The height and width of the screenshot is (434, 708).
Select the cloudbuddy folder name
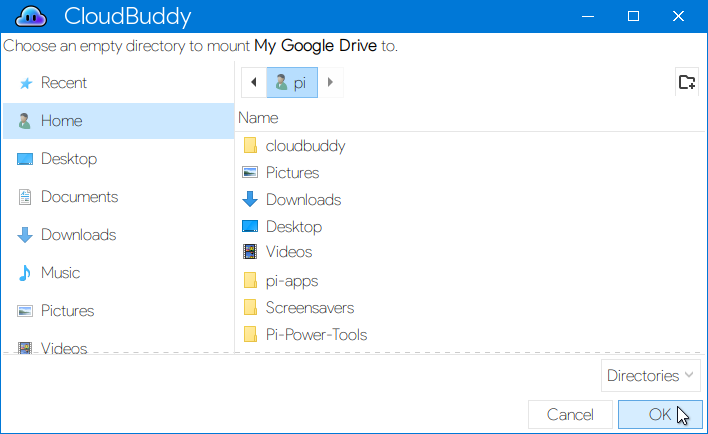306,146
